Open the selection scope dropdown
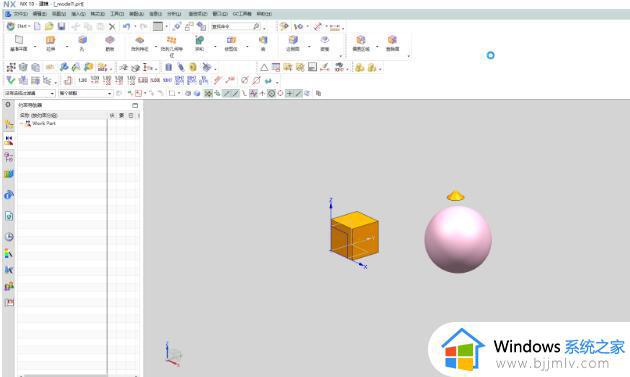The height and width of the screenshot is (377, 630). [x=85, y=93]
